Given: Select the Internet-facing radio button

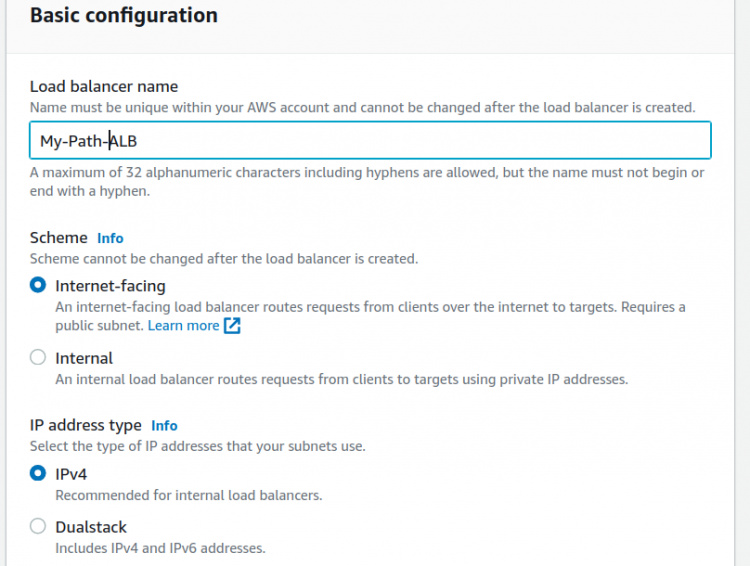Looking at the screenshot, I should [38, 285].
